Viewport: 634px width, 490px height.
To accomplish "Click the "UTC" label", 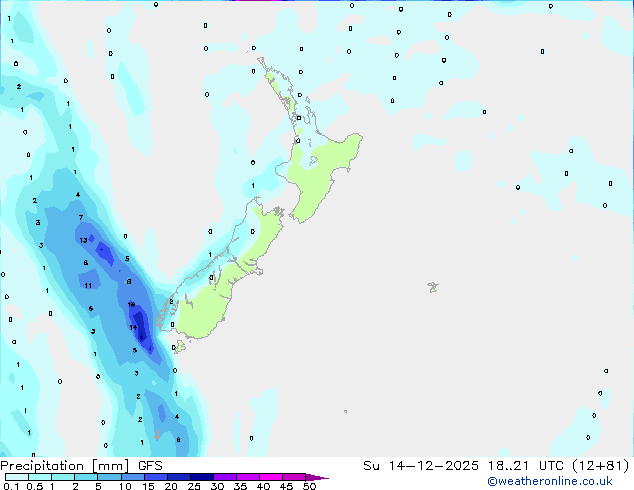I will 551,466.
